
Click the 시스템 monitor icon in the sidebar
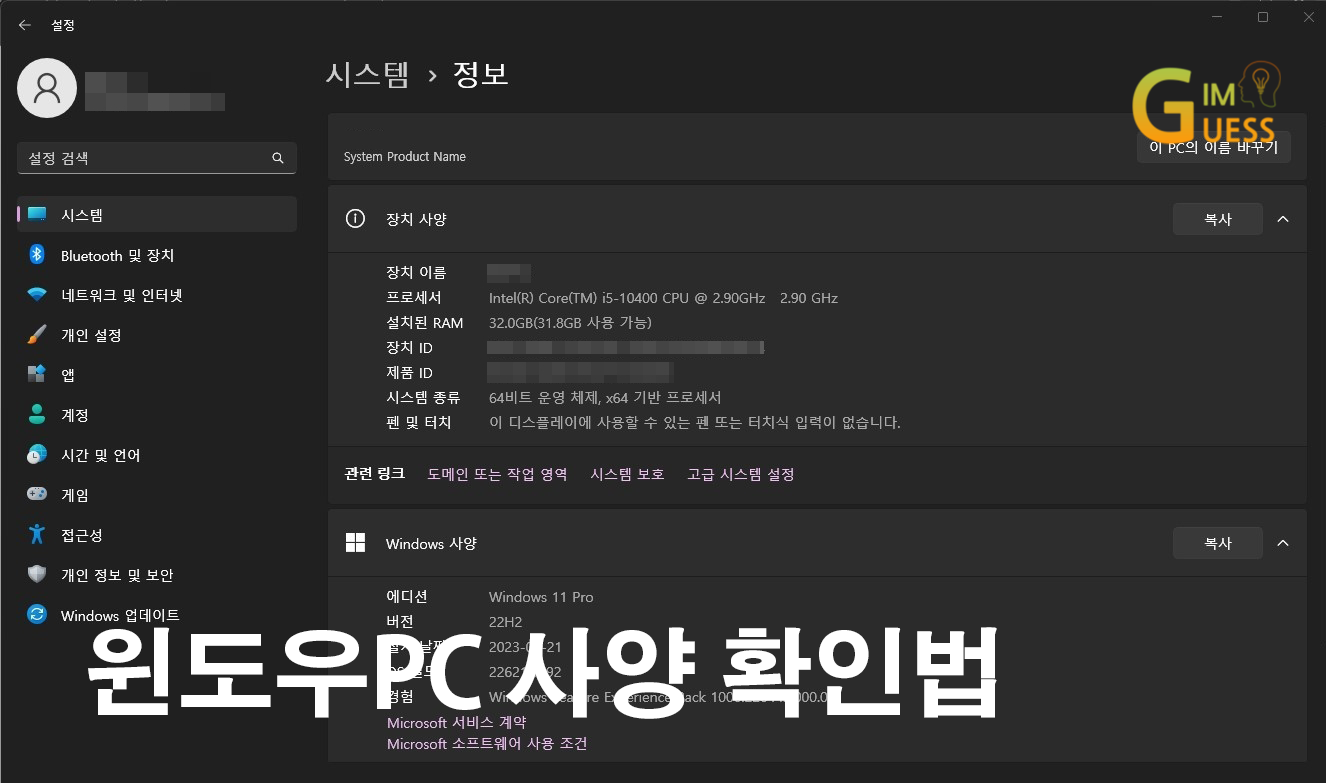[37, 214]
